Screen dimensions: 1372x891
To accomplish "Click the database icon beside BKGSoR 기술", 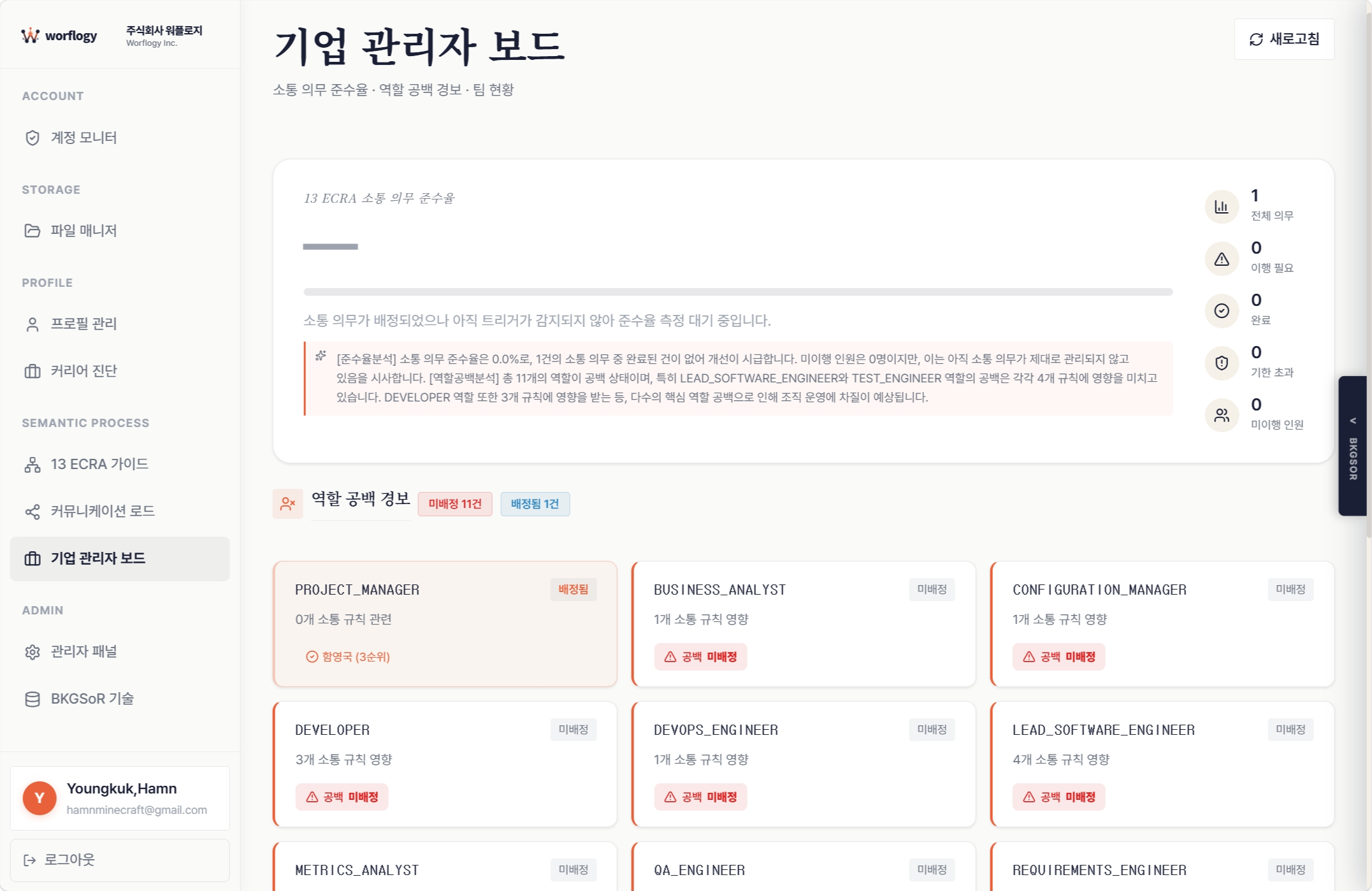I will point(32,699).
